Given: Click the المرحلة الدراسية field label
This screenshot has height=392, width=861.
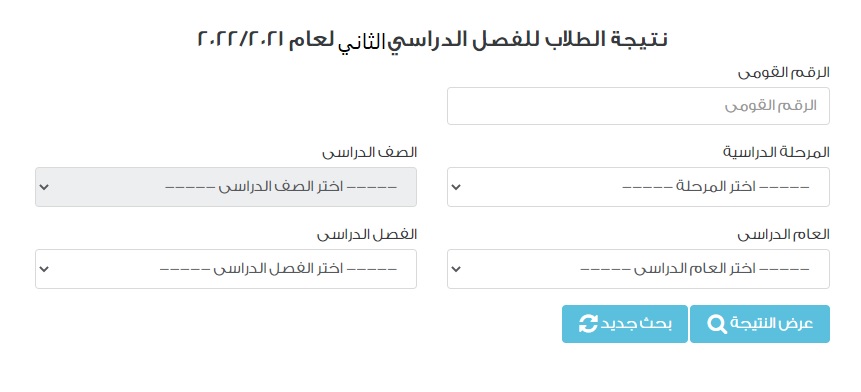Looking at the screenshot, I should [x=776, y=153].
